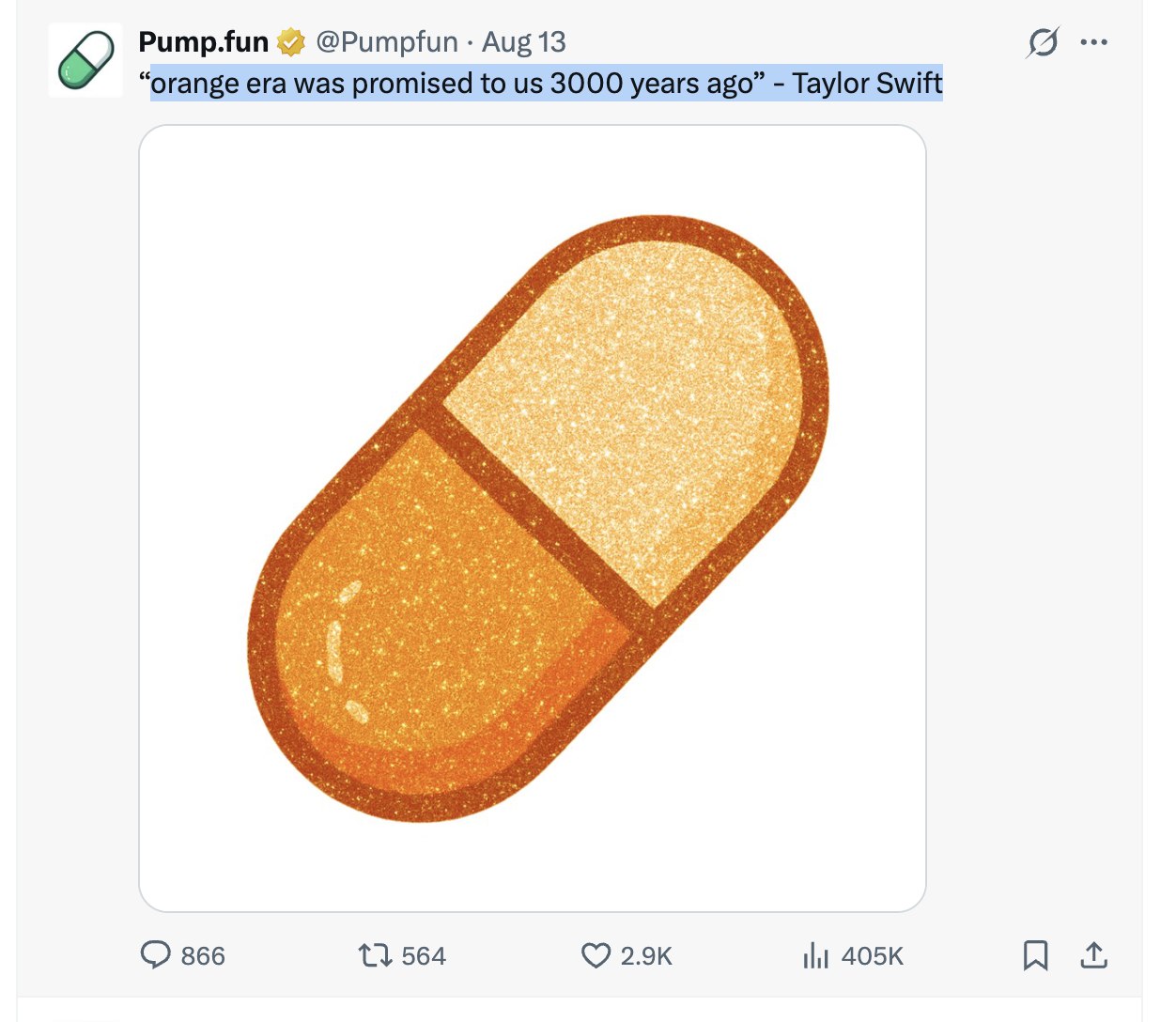Viewport: 1176px width, 1022px height.
Task: Open the orange glitter pill image
Action: tap(533, 518)
